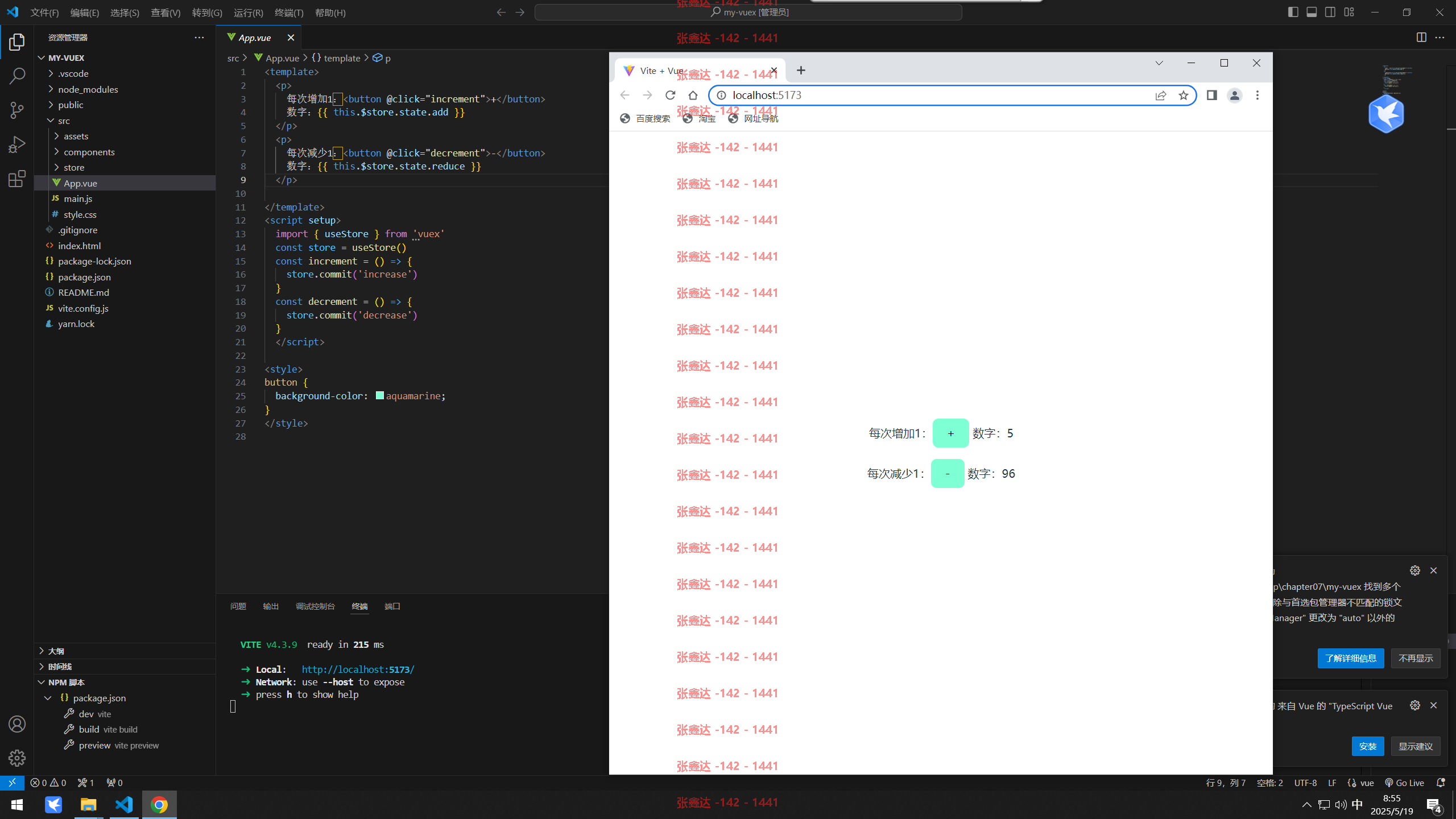Toggle Chrome side panel icon
Image resolution: width=1456 pixels, height=819 pixels.
click(x=1212, y=96)
